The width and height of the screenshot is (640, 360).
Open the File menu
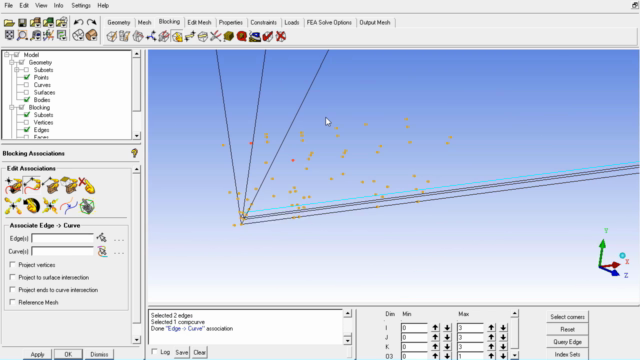click(9, 6)
